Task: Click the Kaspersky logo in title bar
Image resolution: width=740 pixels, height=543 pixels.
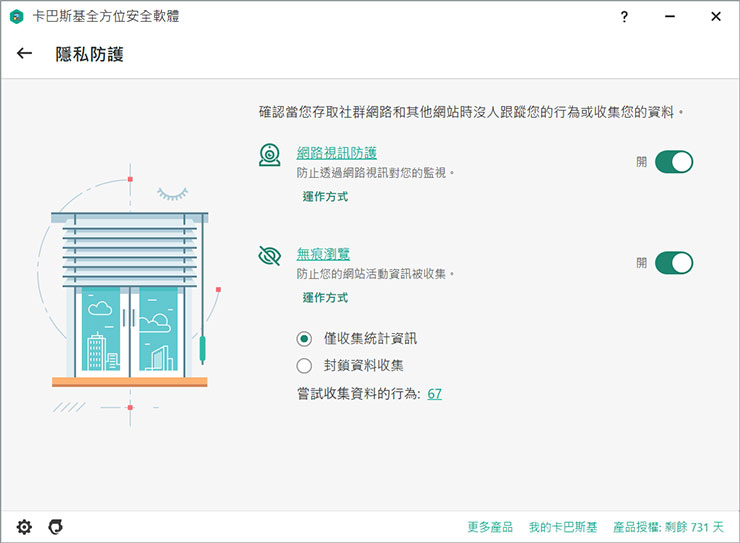Action: [17, 17]
